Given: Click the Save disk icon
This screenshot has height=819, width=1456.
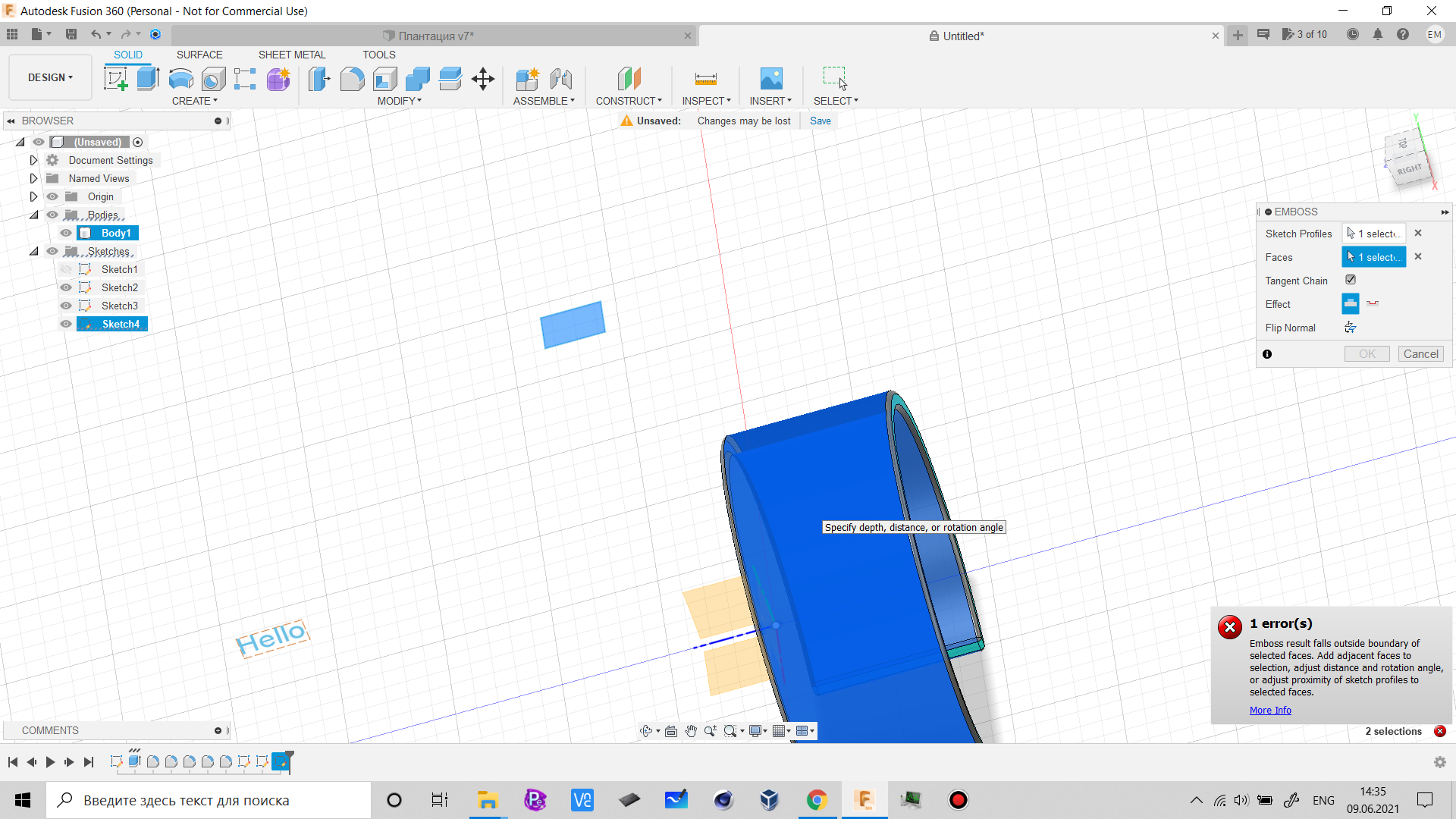Looking at the screenshot, I should pyautogui.click(x=71, y=34).
